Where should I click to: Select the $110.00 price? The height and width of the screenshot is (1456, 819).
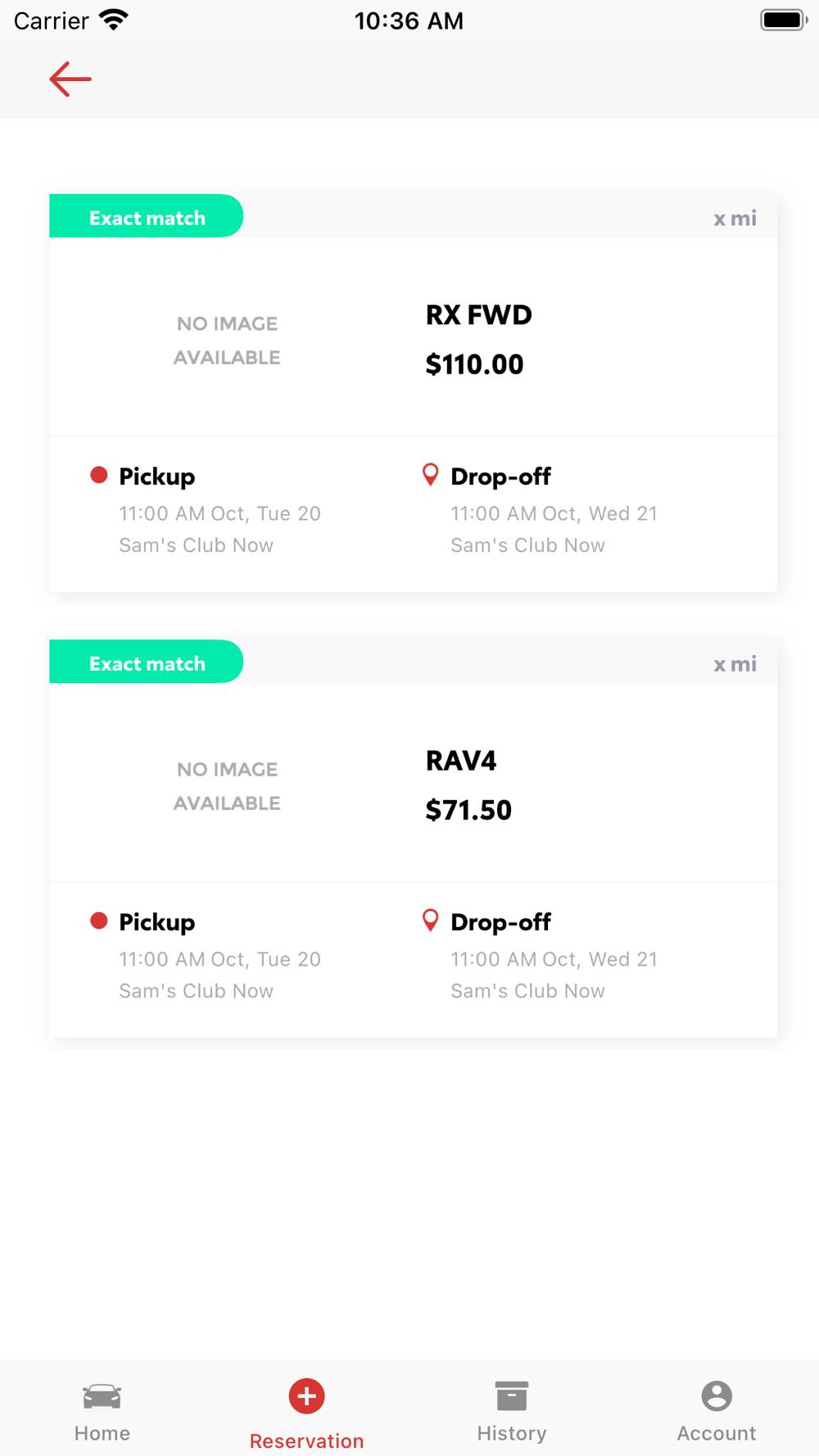pos(474,364)
